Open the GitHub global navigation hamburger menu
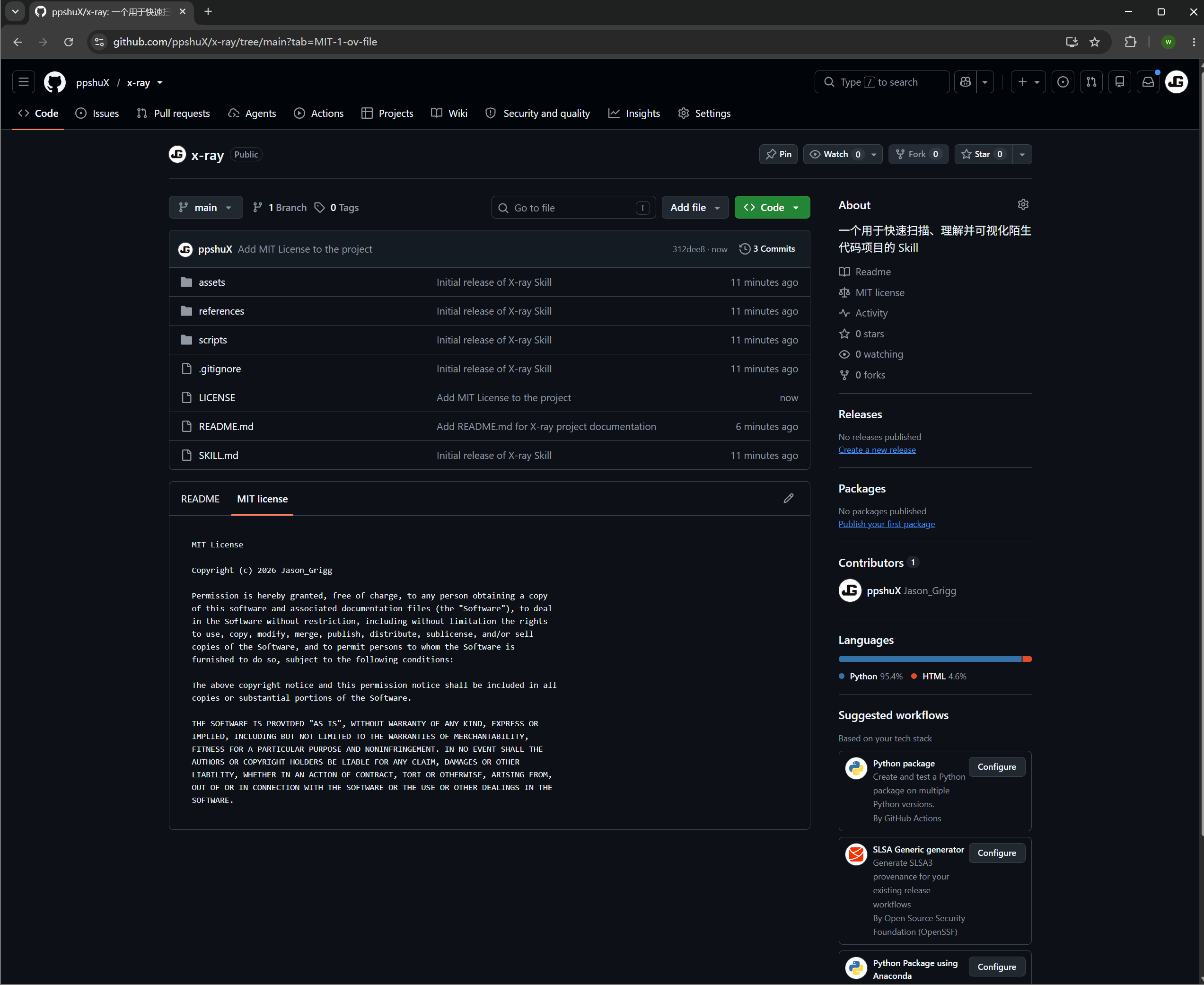 [23, 82]
